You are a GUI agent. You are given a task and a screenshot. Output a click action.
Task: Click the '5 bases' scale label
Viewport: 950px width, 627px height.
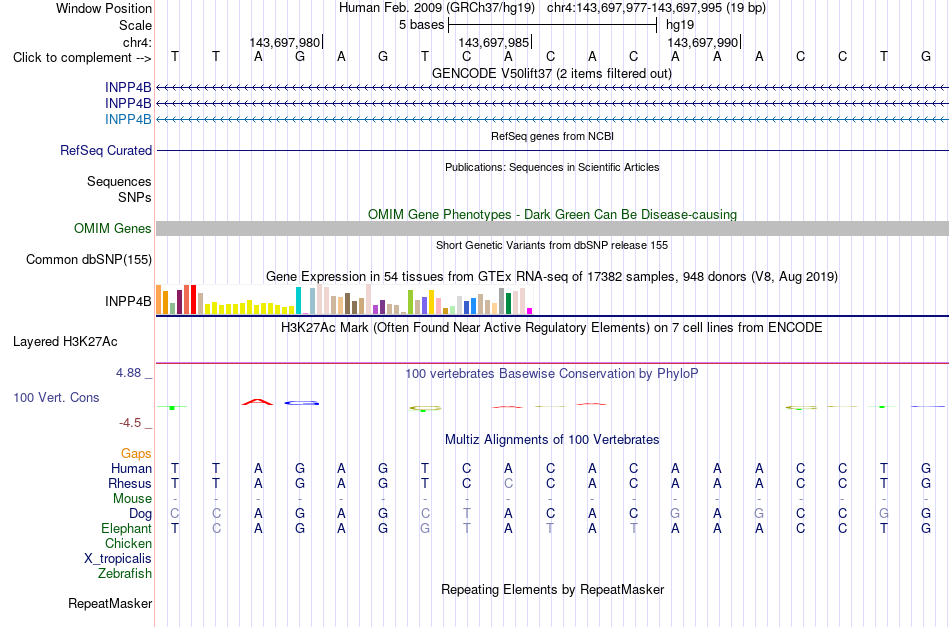(421, 25)
